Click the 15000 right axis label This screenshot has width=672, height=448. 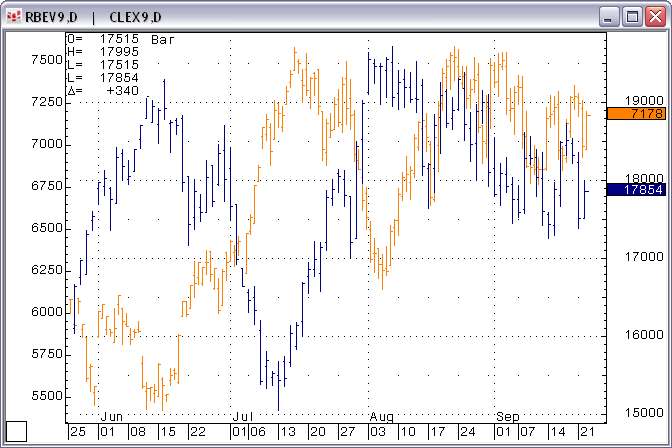click(x=644, y=413)
